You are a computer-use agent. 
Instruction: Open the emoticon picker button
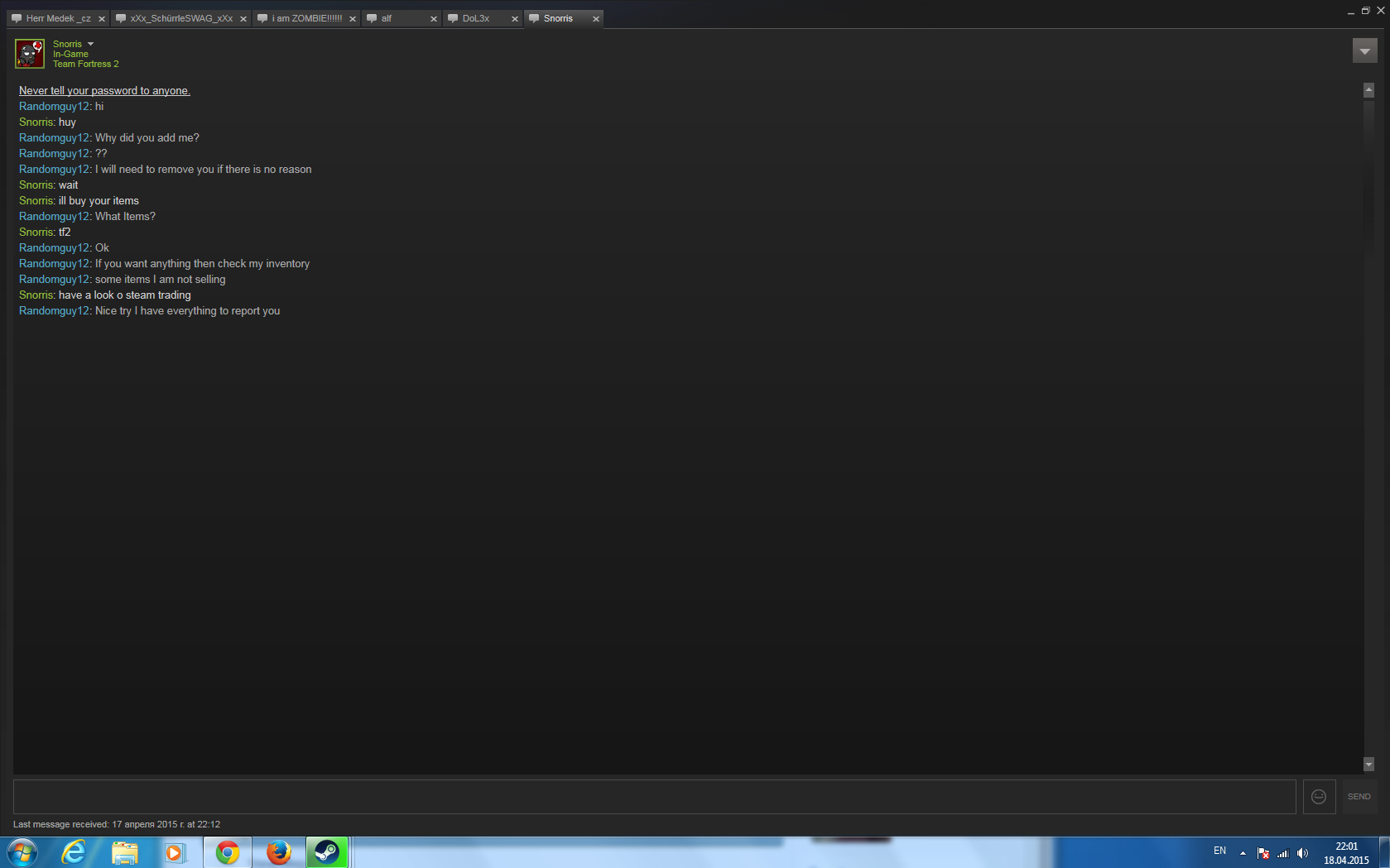coord(1319,796)
